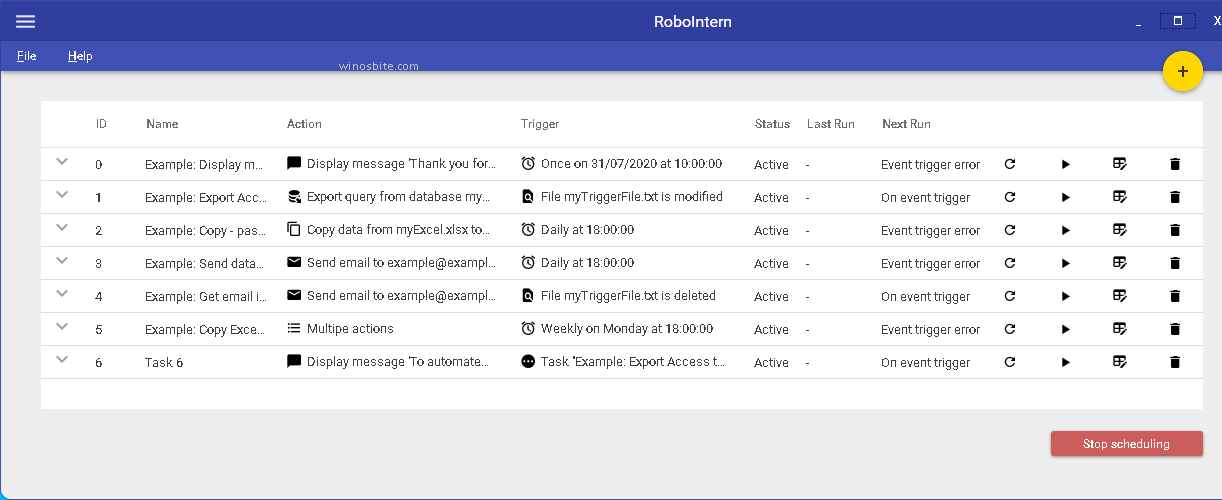
Task: Run task 1 'Example: Export Acc...' play icon
Action: 1066,197
